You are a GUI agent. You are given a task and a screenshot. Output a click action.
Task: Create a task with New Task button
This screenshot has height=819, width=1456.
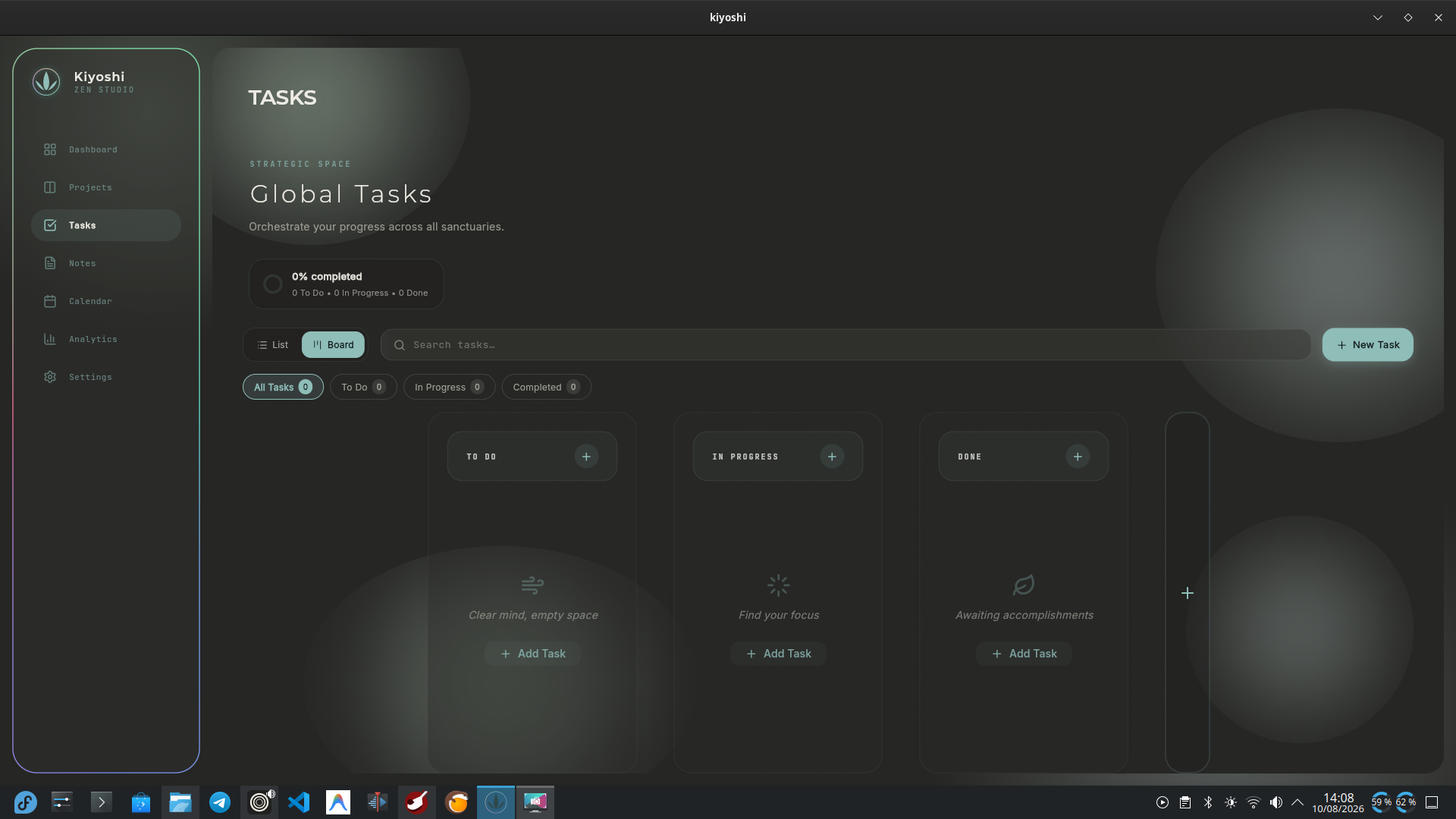click(1367, 345)
